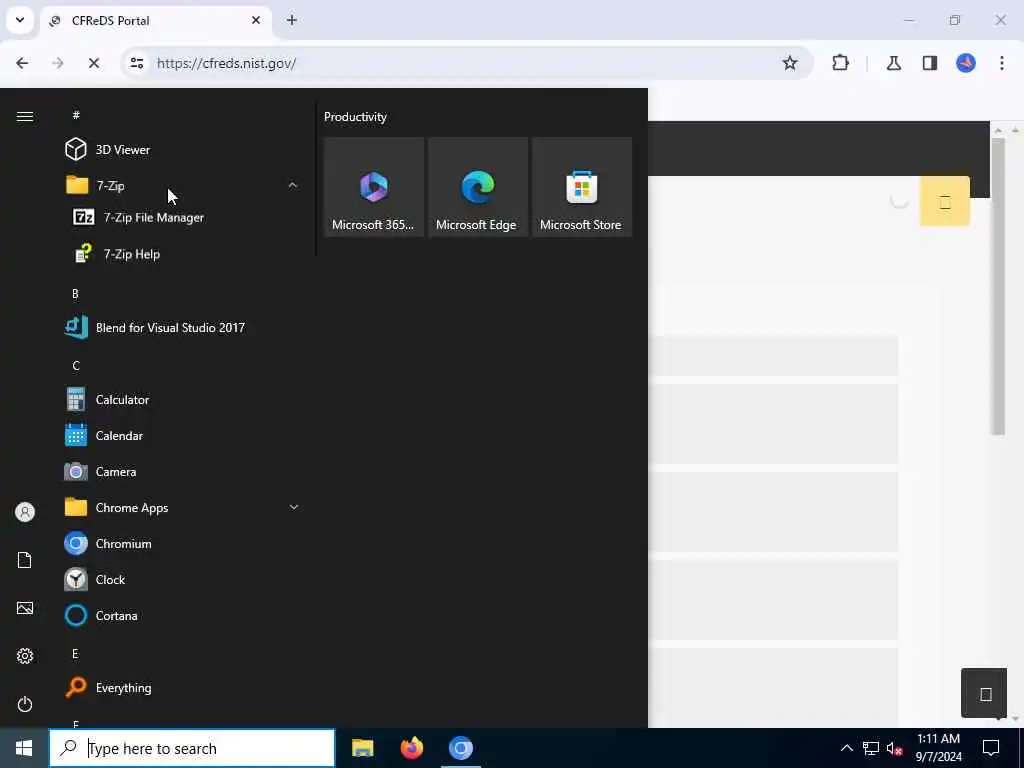Open the browser three-dot menu
Viewport: 1024px width, 768px height.
coord(1002,63)
